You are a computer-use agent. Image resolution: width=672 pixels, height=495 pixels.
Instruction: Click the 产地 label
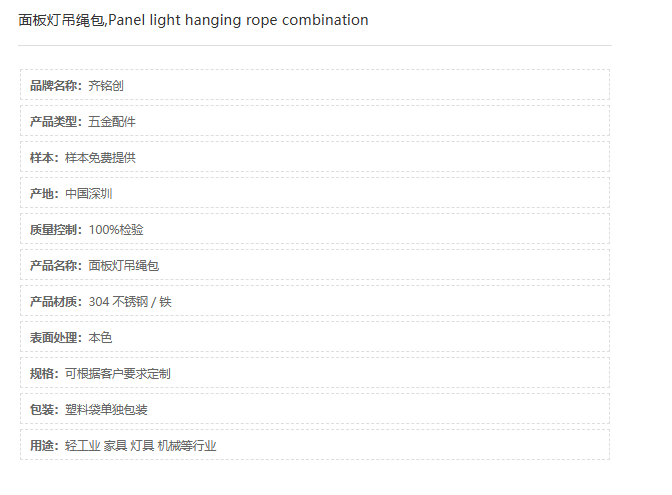pyautogui.click(x=44, y=194)
